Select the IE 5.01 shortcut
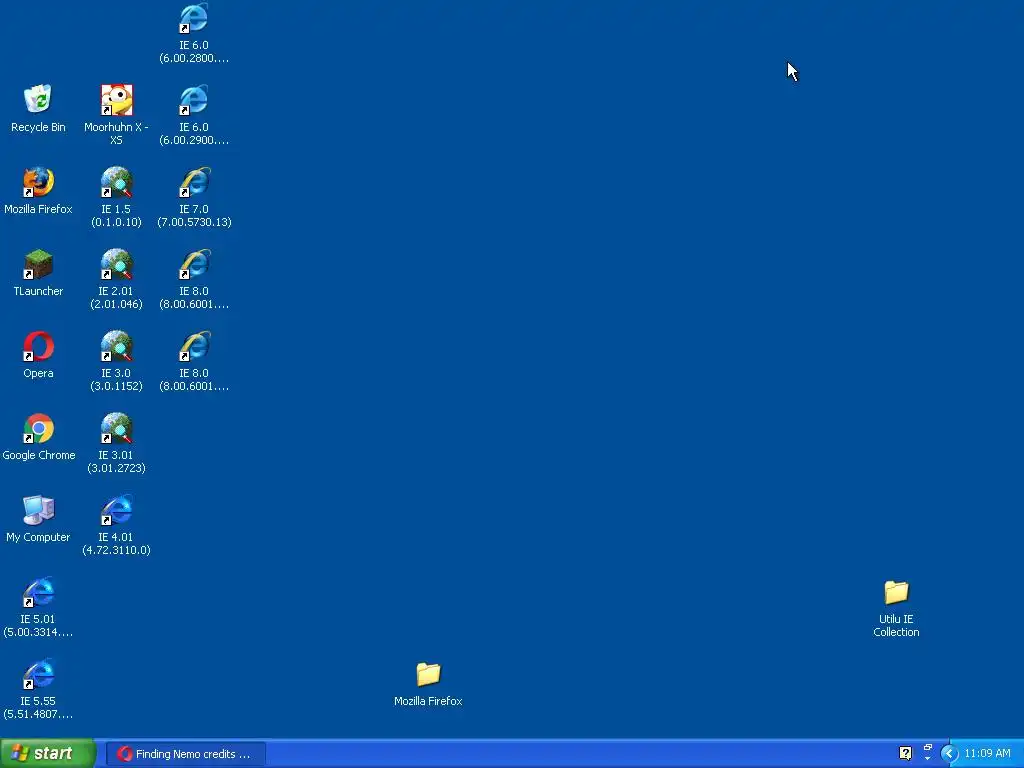The width and height of the screenshot is (1024, 768). point(39,607)
